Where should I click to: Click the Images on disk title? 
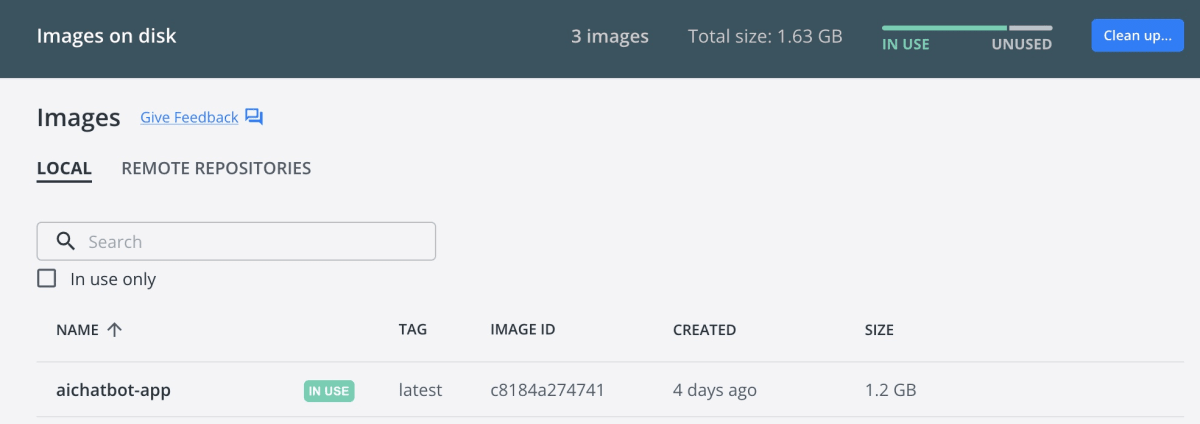coord(106,36)
